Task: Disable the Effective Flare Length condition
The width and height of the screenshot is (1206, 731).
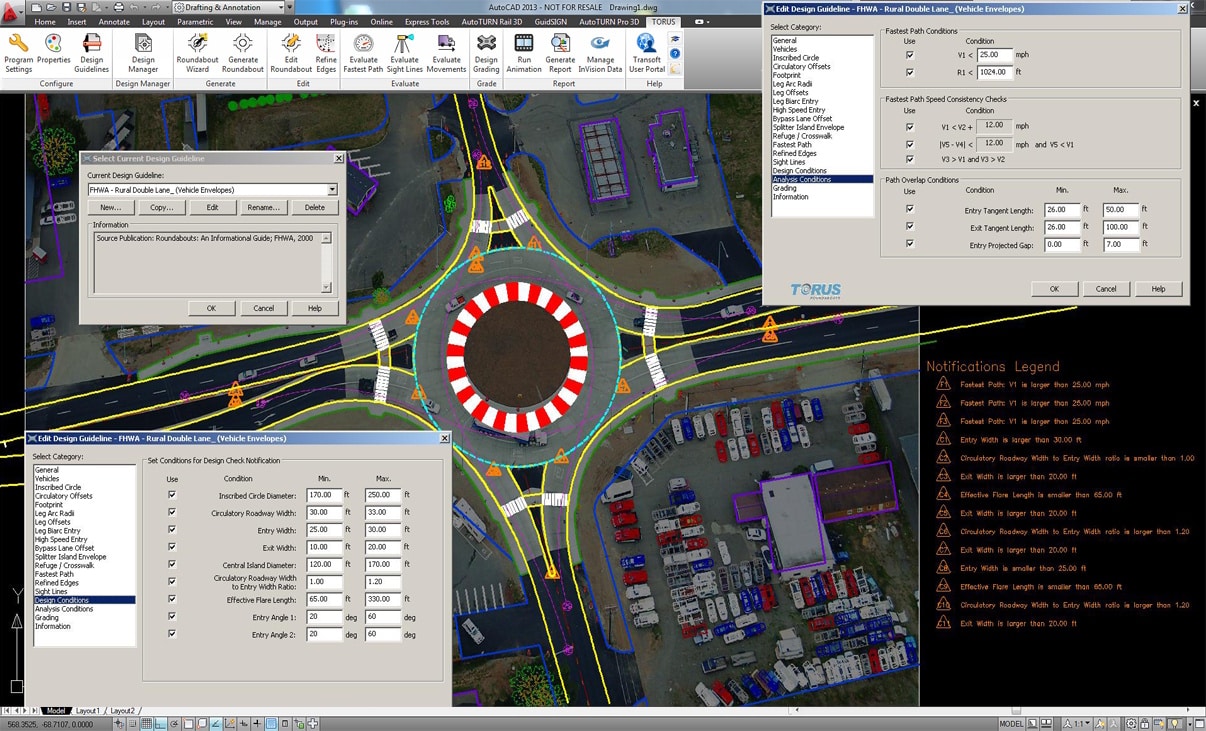Action: pos(172,599)
